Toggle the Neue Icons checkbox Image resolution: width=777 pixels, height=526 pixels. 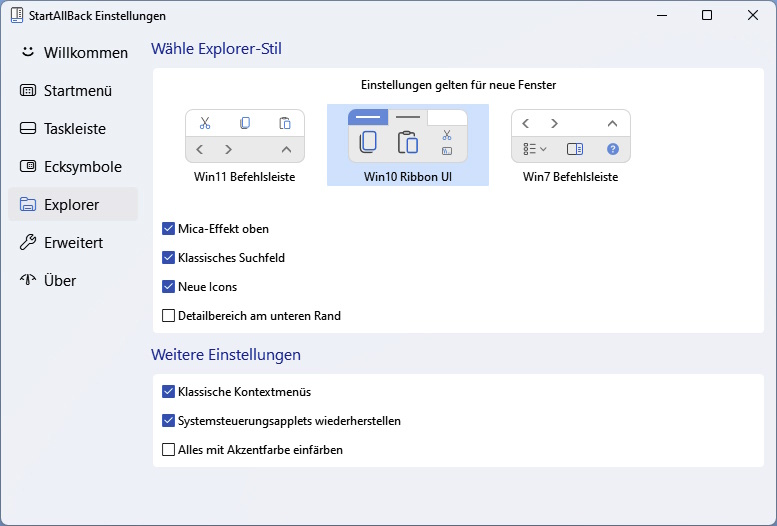point(168,287)
